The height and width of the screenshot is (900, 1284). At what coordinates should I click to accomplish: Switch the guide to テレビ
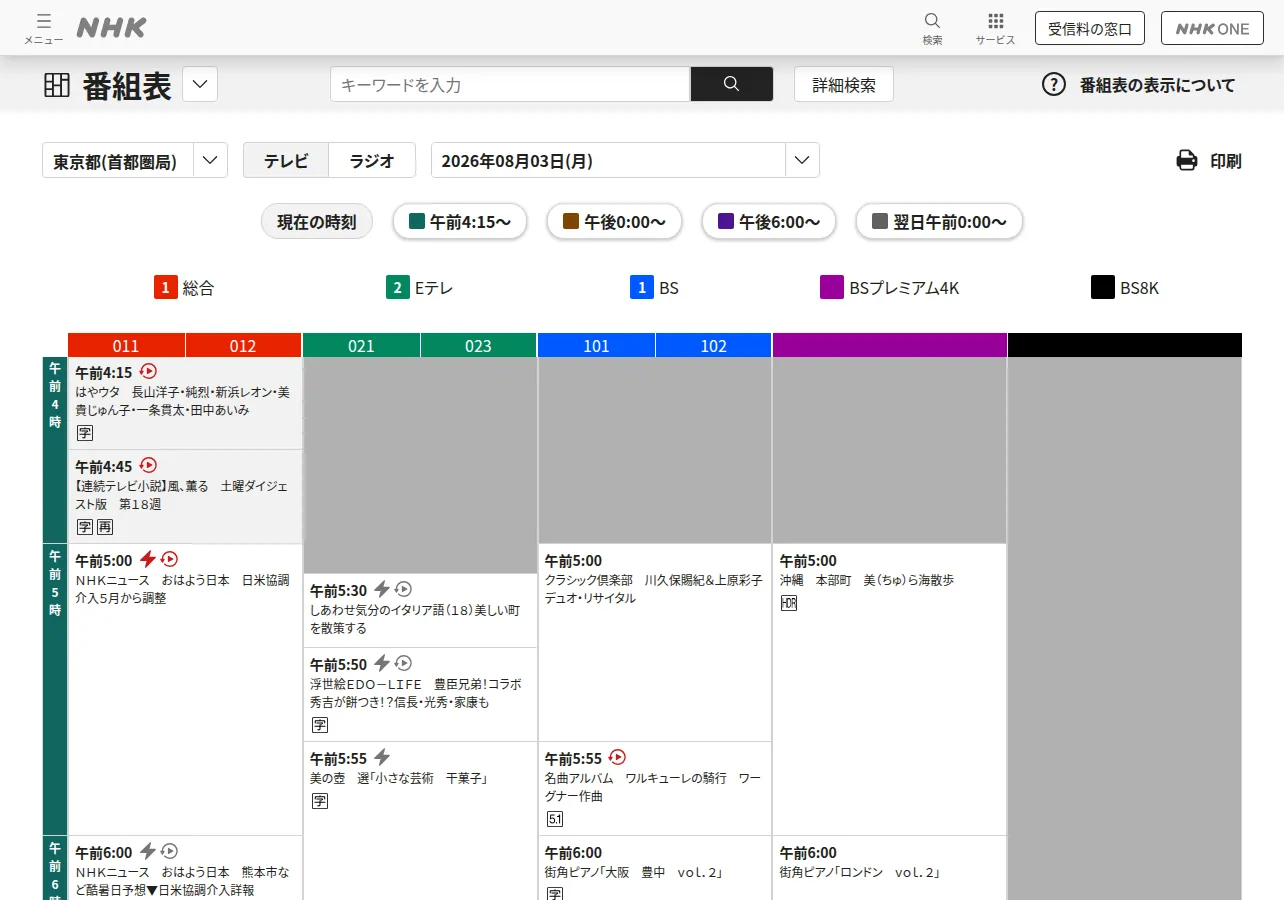(x=286, y=160)
